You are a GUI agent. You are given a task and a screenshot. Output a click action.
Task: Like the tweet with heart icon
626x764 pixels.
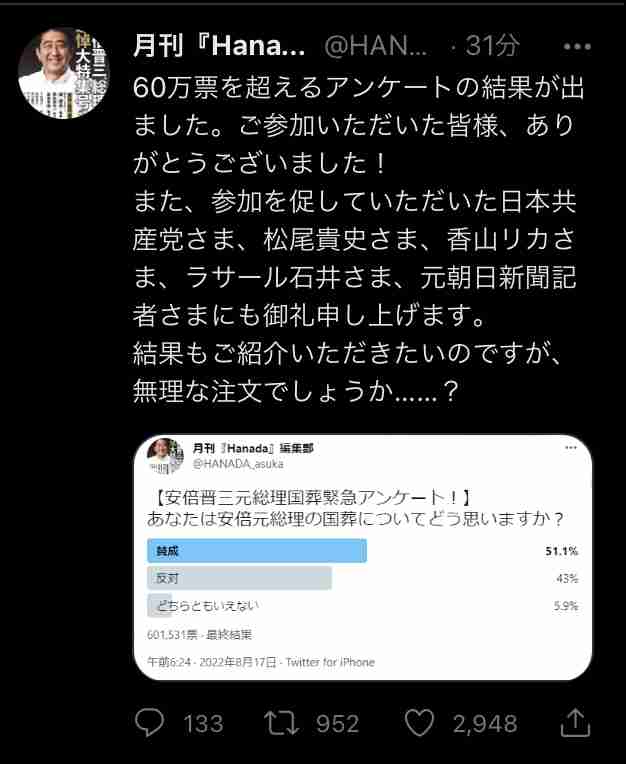(x=419, y=723)
